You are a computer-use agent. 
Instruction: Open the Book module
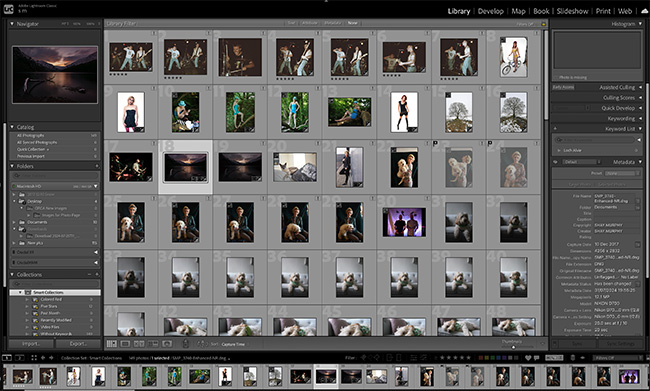pos(541,11)
